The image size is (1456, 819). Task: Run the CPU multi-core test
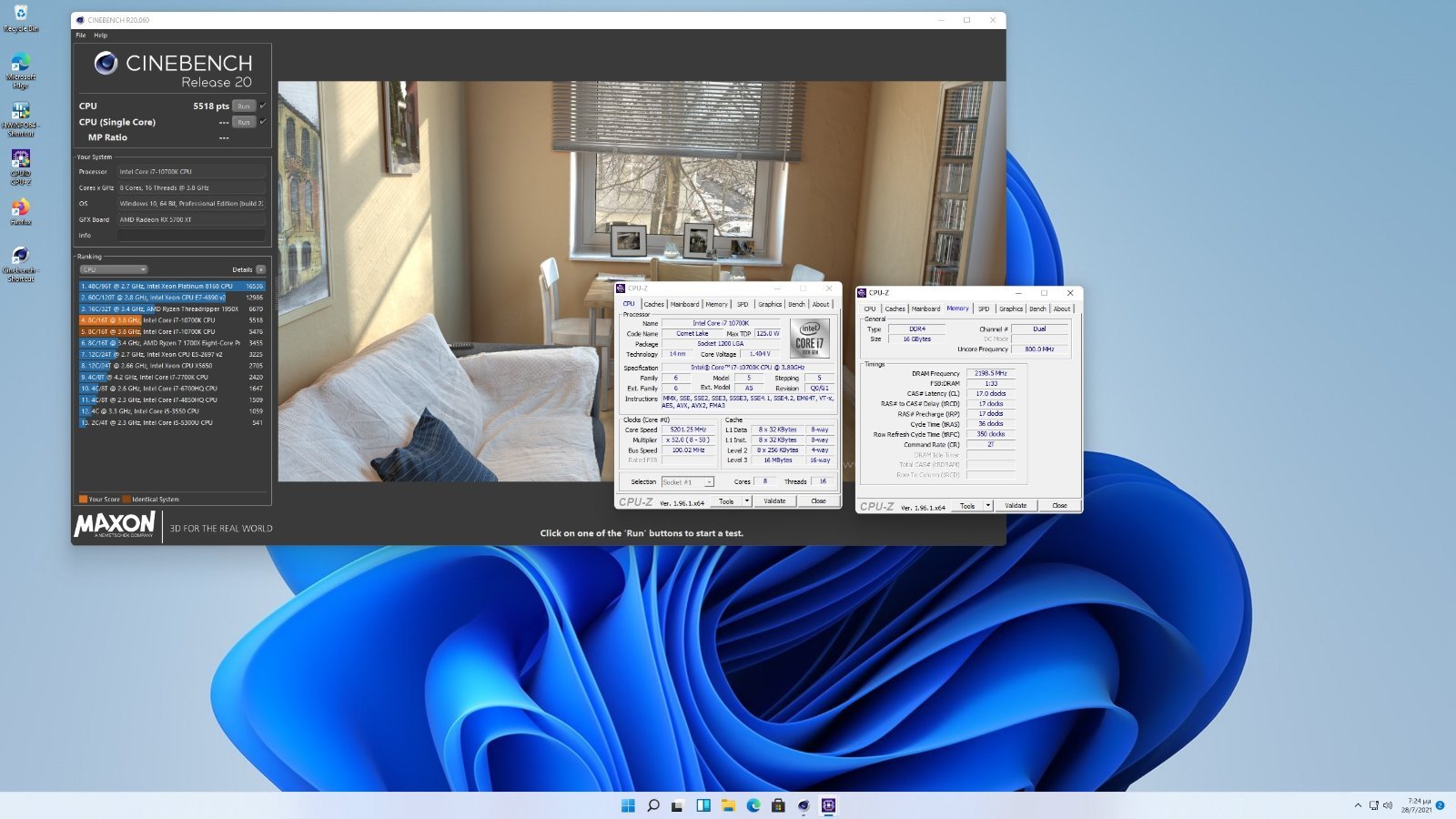(x=244, y=106)
